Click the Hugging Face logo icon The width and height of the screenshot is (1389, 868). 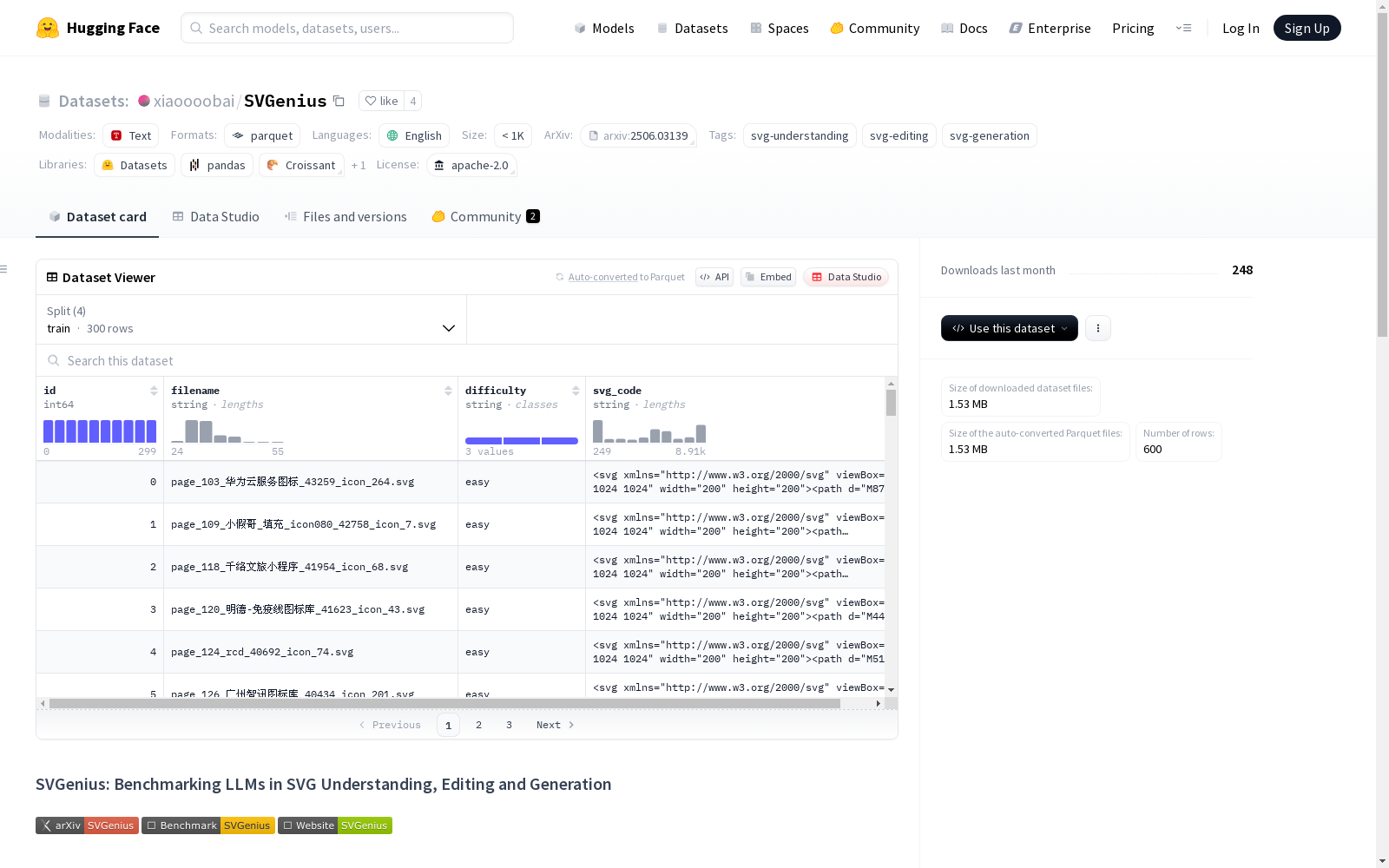[48, 28]
